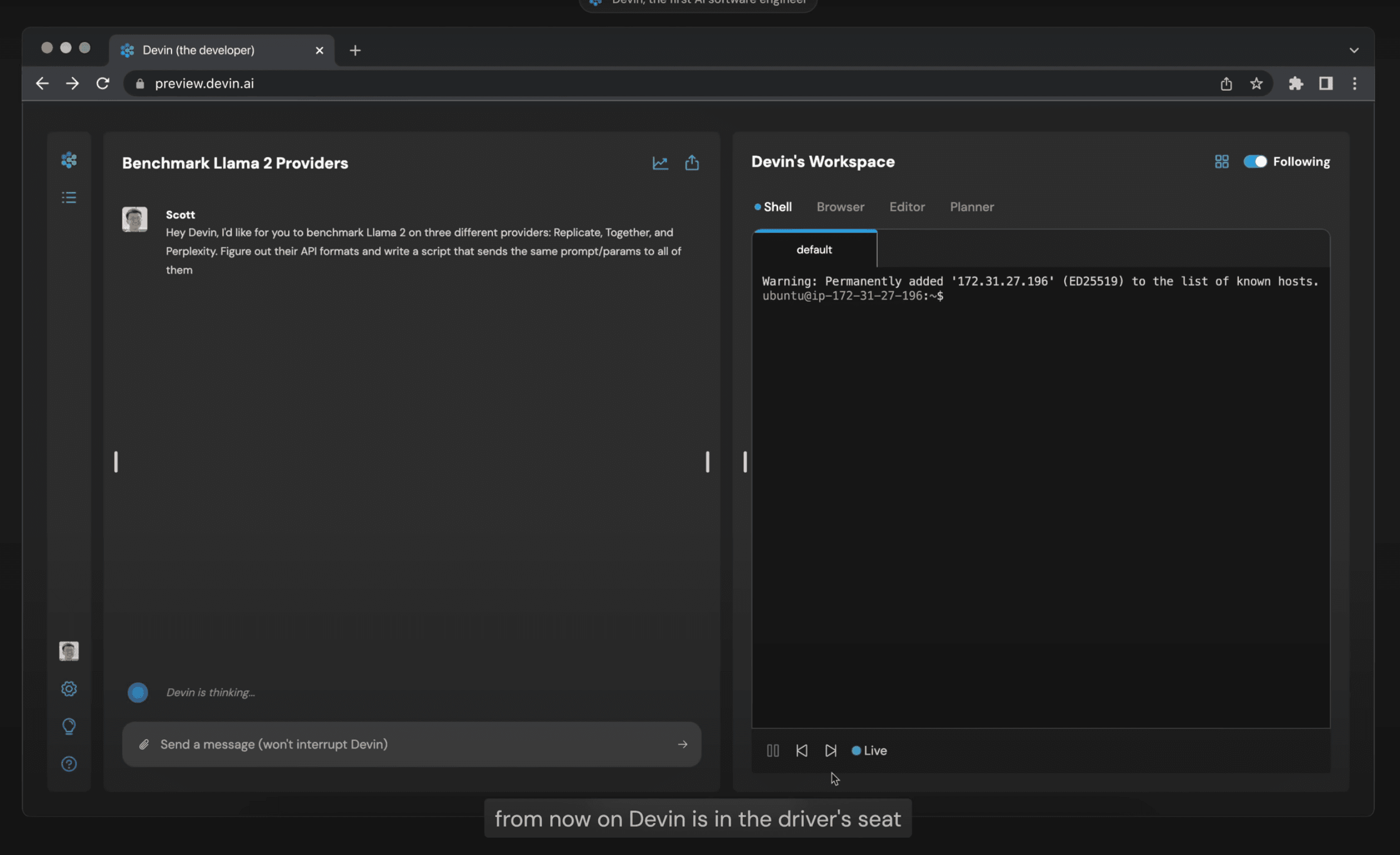
Task: Jump to Live in workspace
Action: 869,750
